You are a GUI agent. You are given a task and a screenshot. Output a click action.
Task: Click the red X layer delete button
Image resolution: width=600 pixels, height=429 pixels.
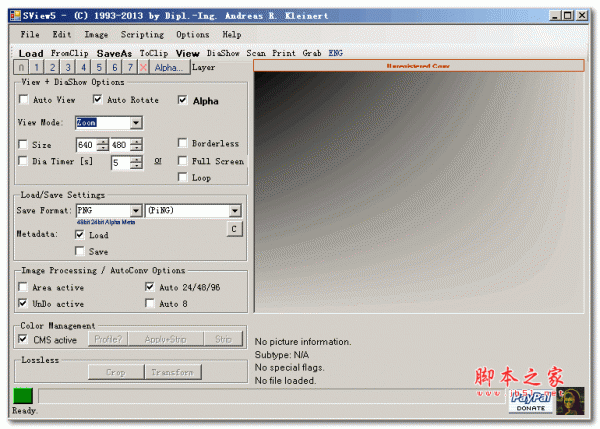point(143,68)
